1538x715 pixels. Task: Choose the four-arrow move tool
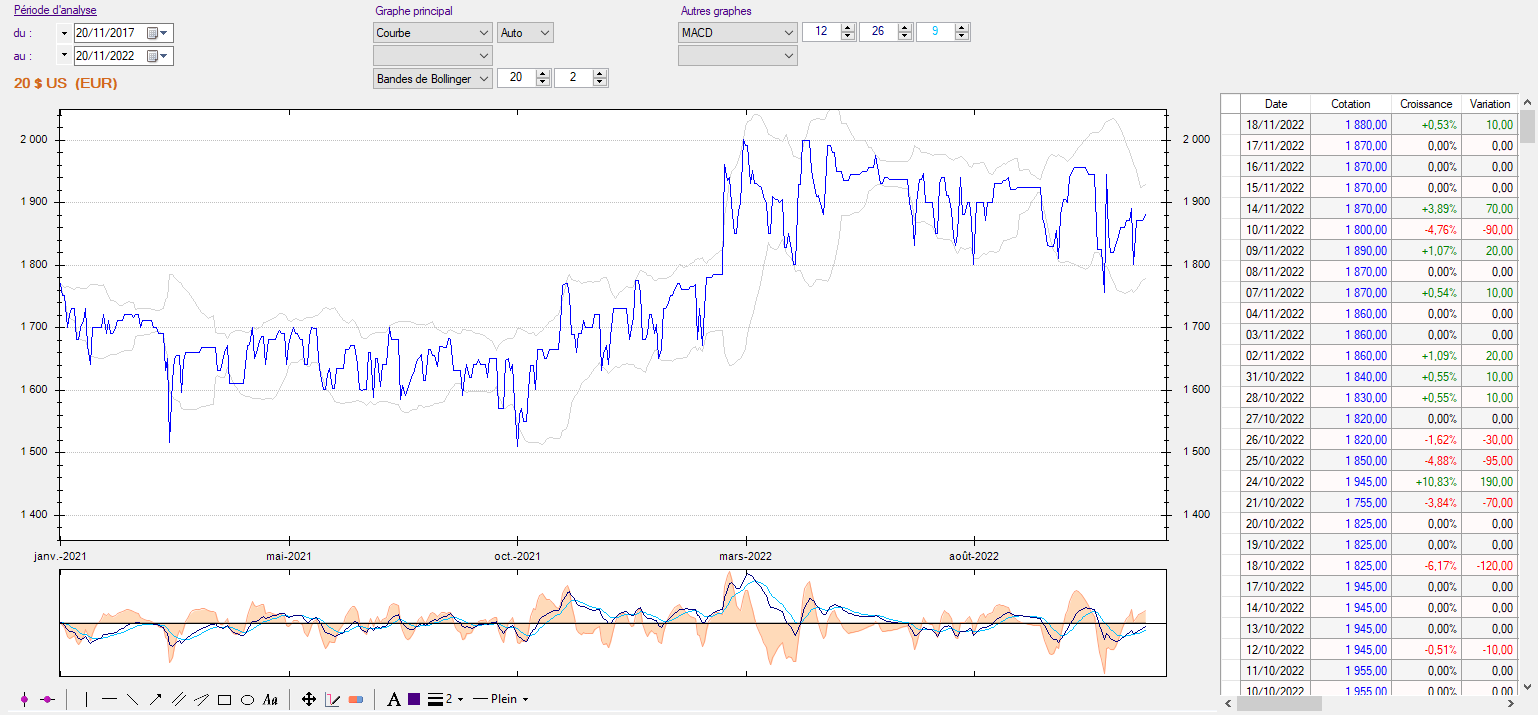[x=309, y=699]
